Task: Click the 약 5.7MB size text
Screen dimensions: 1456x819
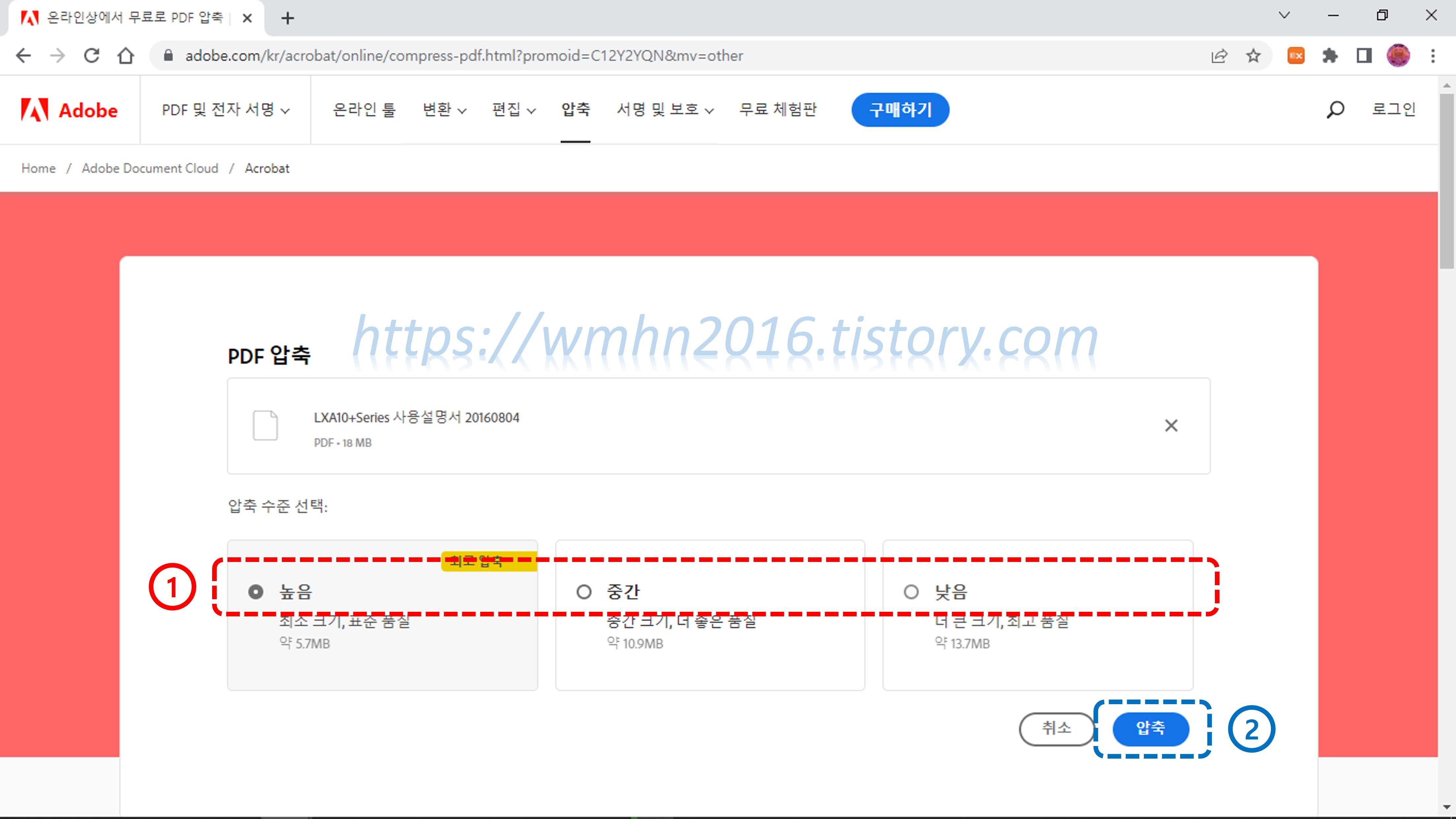Action: (x=304, y=643)
